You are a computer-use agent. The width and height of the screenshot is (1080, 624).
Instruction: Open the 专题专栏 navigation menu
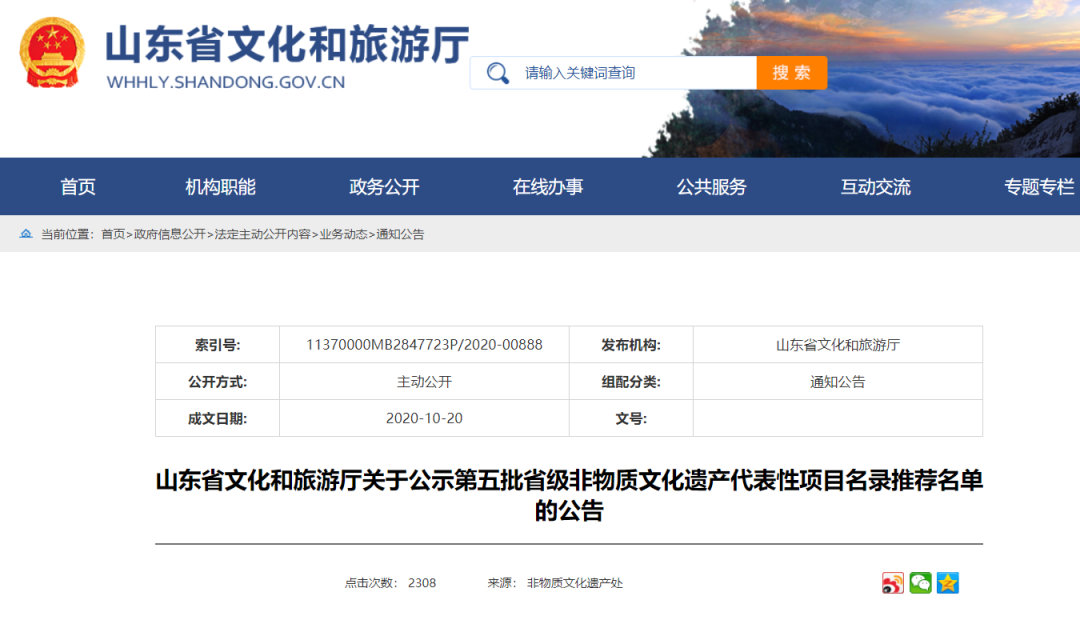pos(1039,187)
